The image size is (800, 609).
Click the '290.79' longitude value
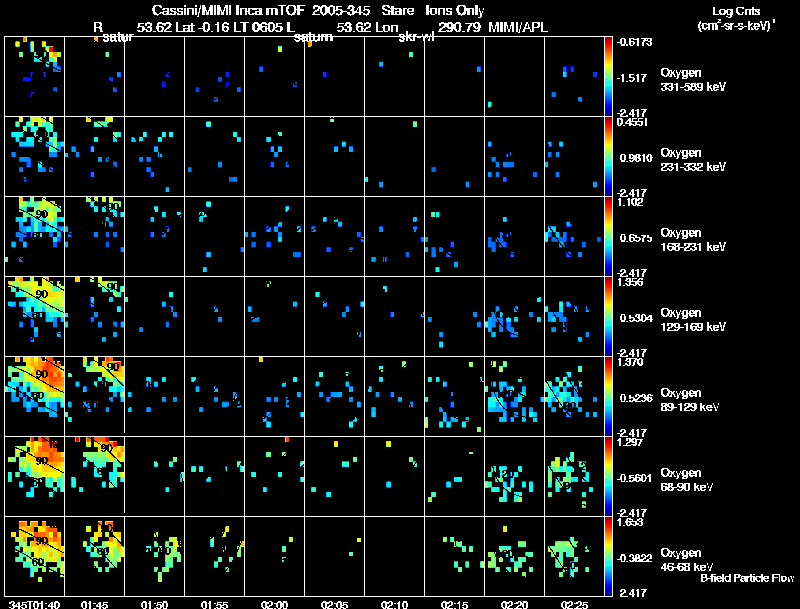tap(459, 27)
